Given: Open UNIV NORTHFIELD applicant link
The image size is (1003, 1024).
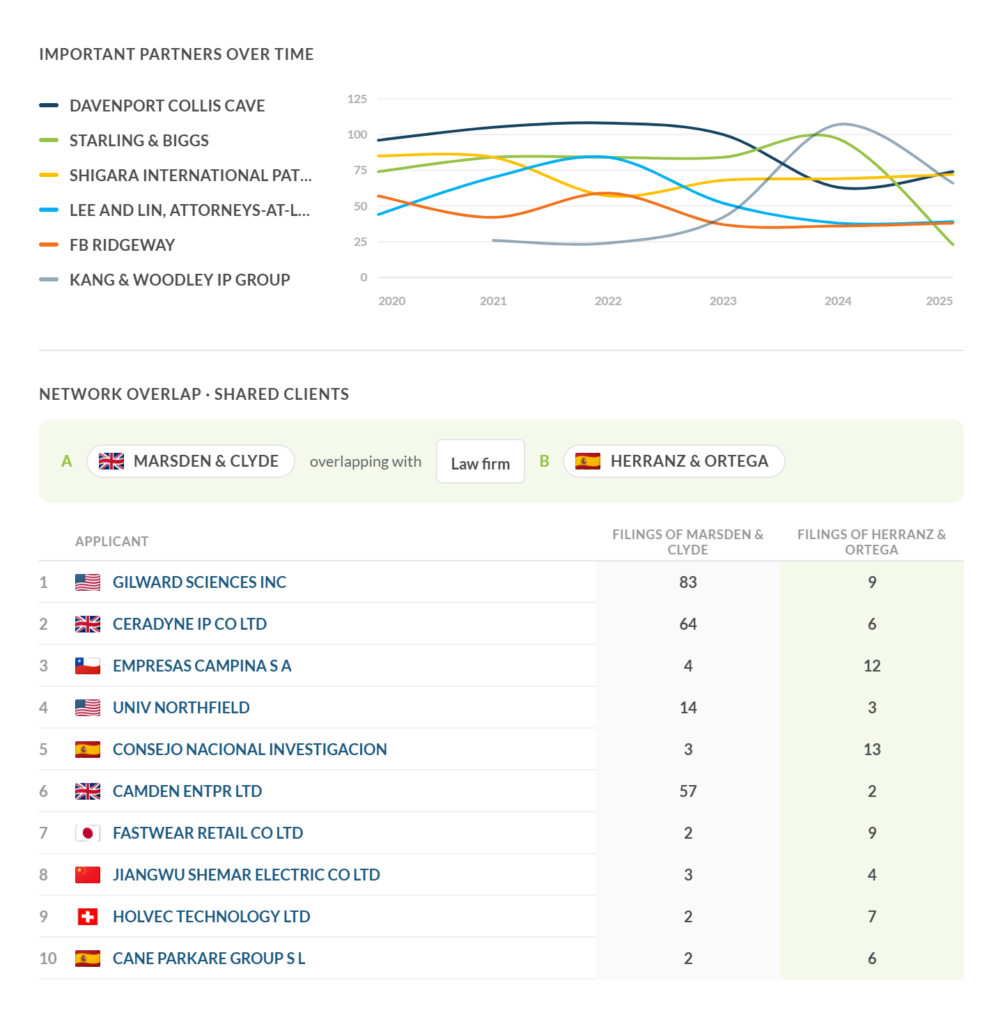Looking at the screenshot, I should 181,707.
